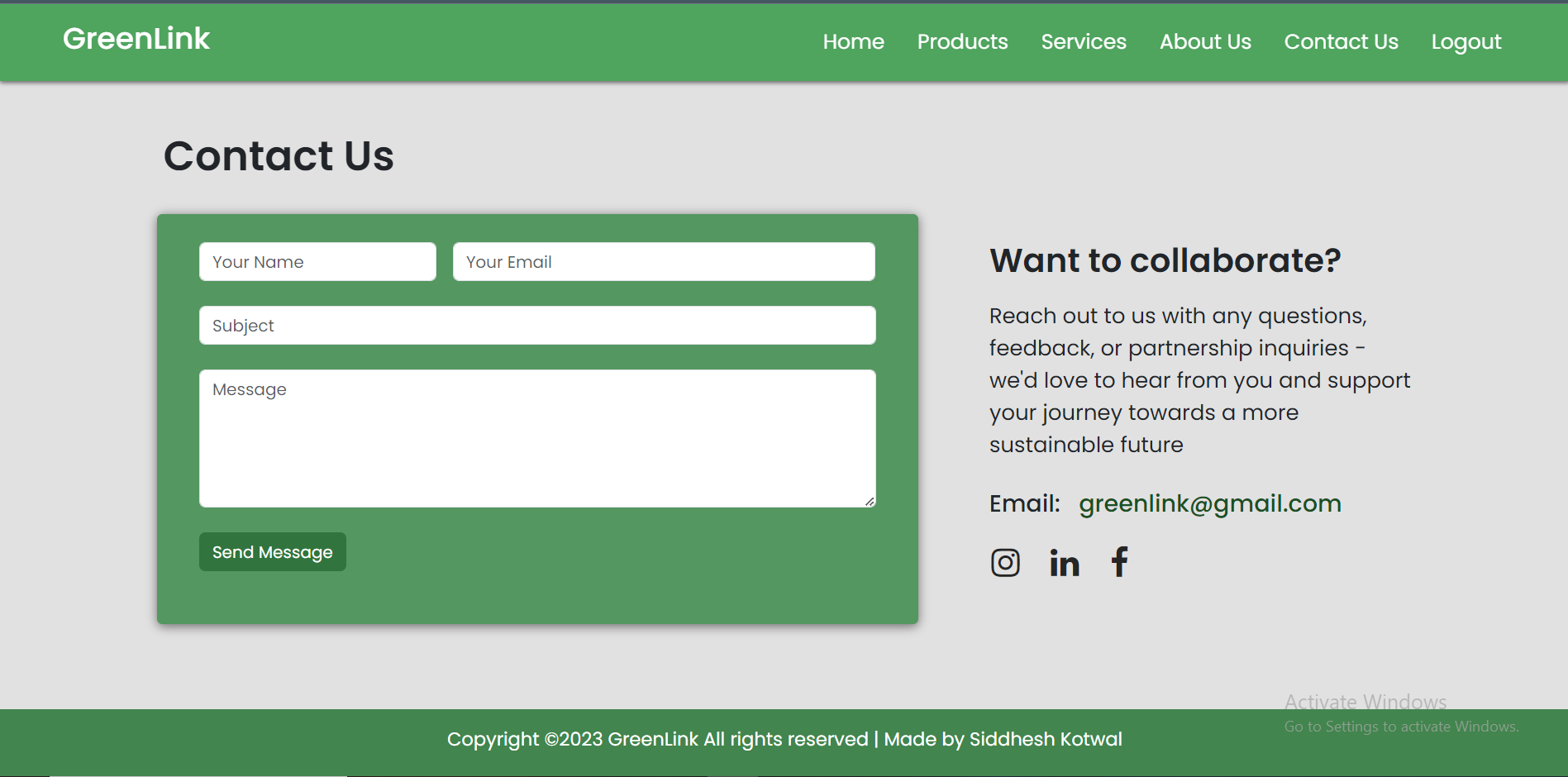Click the GreenLink logo in header
Viewport: 1568px width, 777px height.
pyautogui.click(x=136, y=38)
